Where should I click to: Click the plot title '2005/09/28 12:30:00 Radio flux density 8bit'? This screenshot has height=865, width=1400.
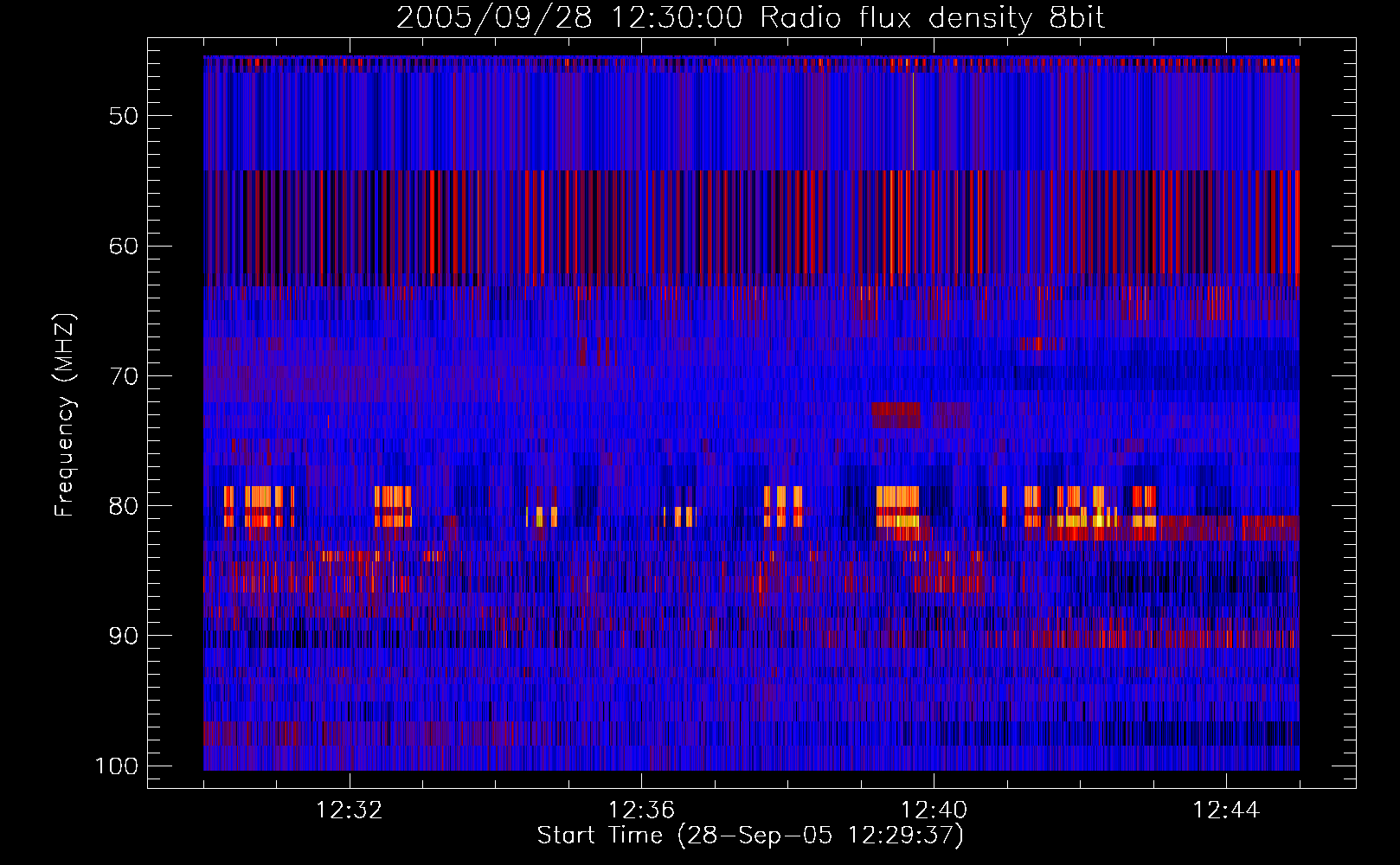tap(750, 18)
